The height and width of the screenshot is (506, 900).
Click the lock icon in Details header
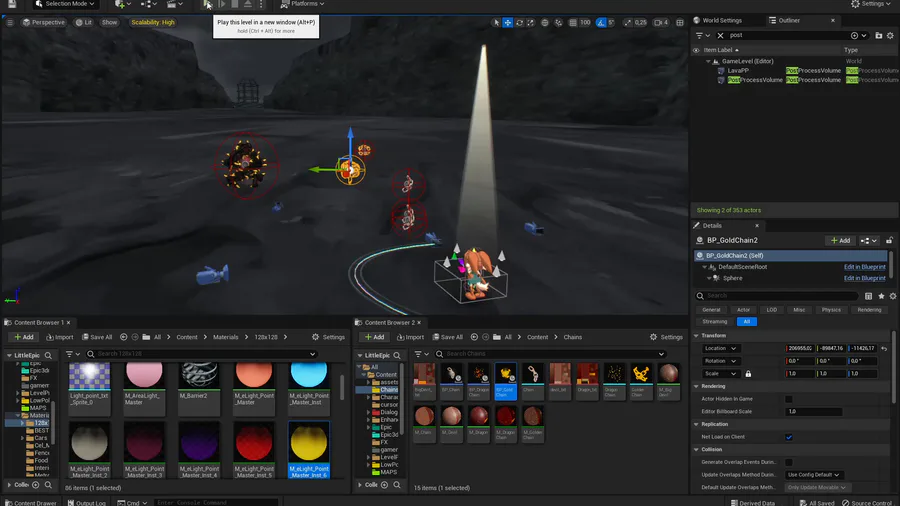point(889,240)
